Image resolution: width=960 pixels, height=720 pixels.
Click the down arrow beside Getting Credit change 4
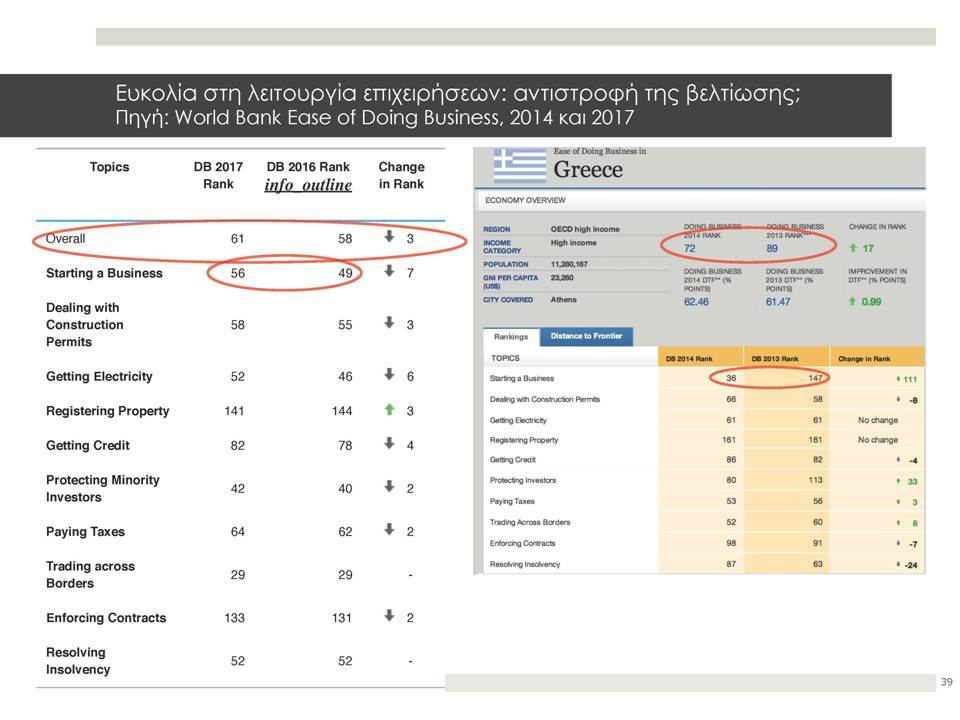(x=389, y=443)
